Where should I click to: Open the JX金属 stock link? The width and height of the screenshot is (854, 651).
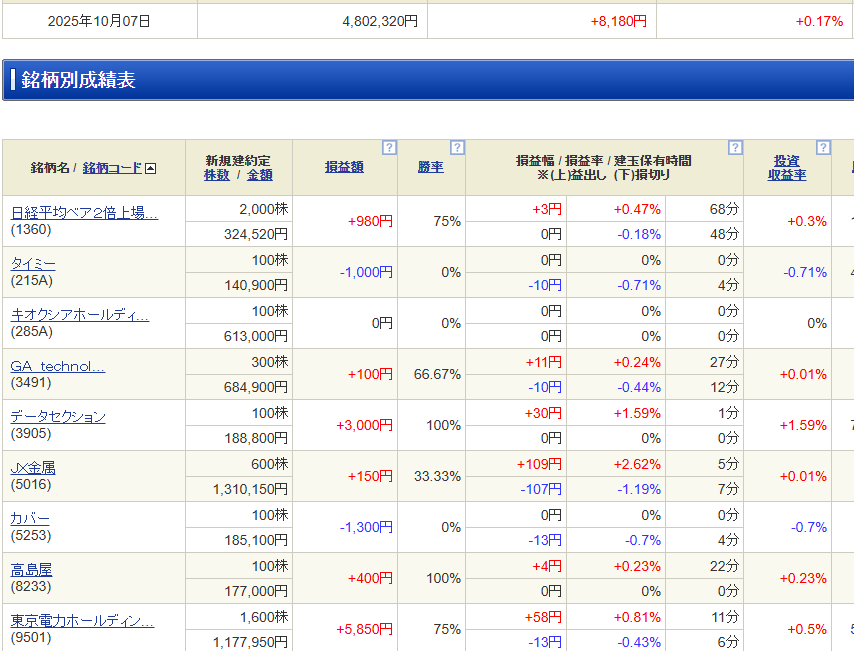tap(32, 467)
